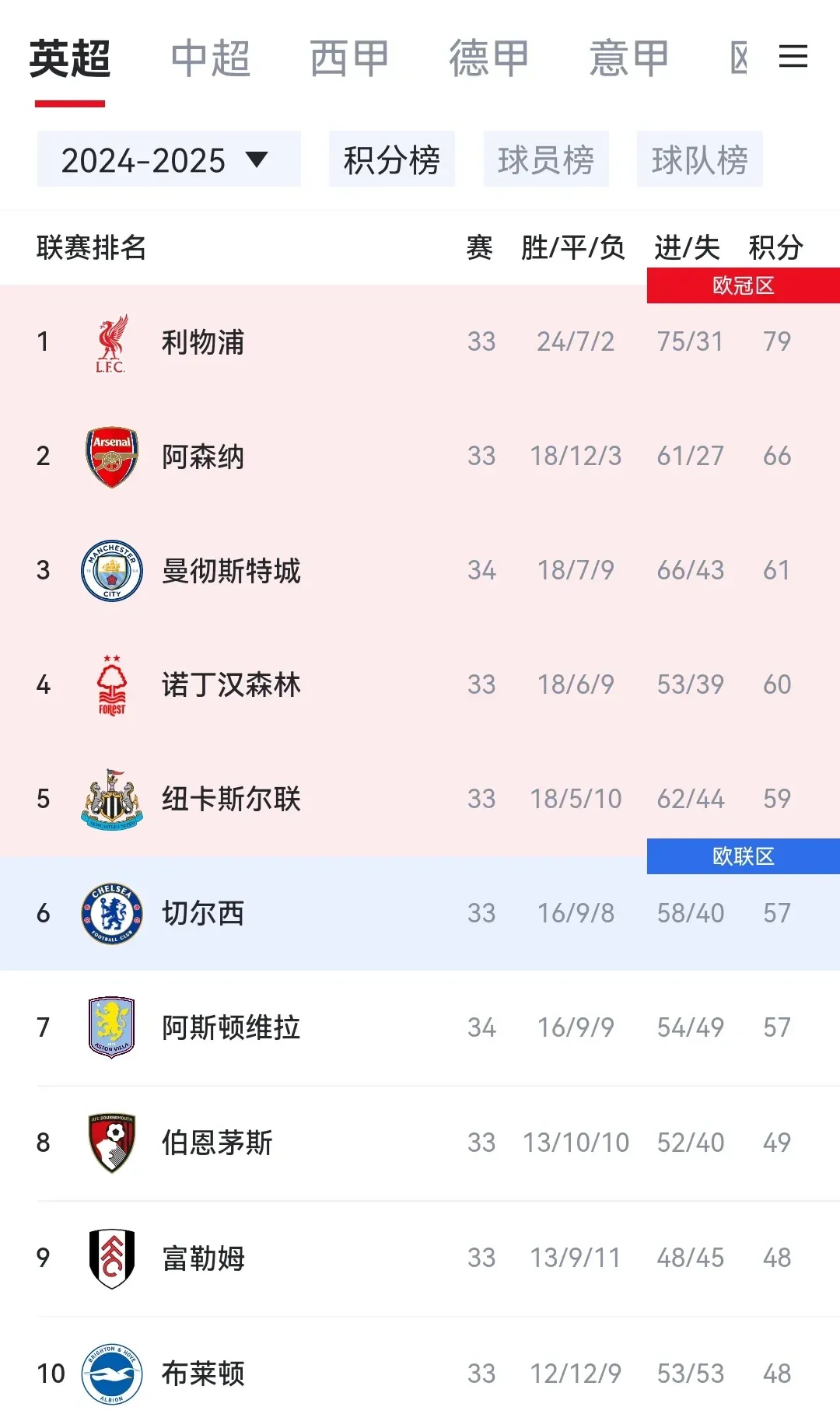This screenshot has height=1421, width=840.
Task: Click the Brighton club crest
Action: (111, 1373)
